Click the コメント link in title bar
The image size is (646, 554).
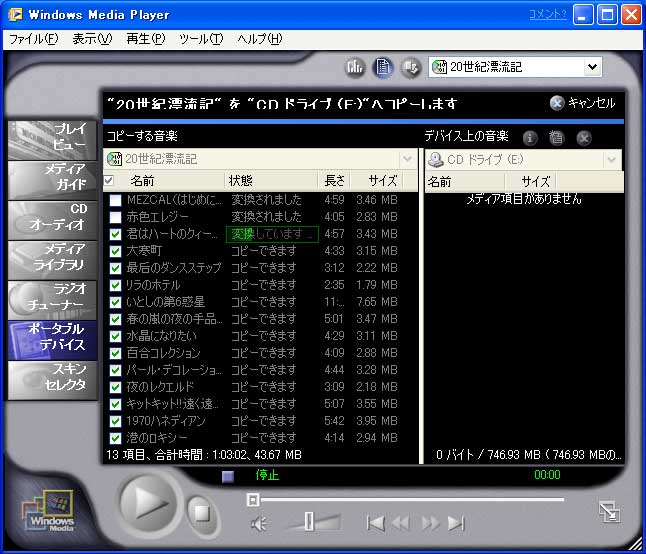click(x=548, y=14)
